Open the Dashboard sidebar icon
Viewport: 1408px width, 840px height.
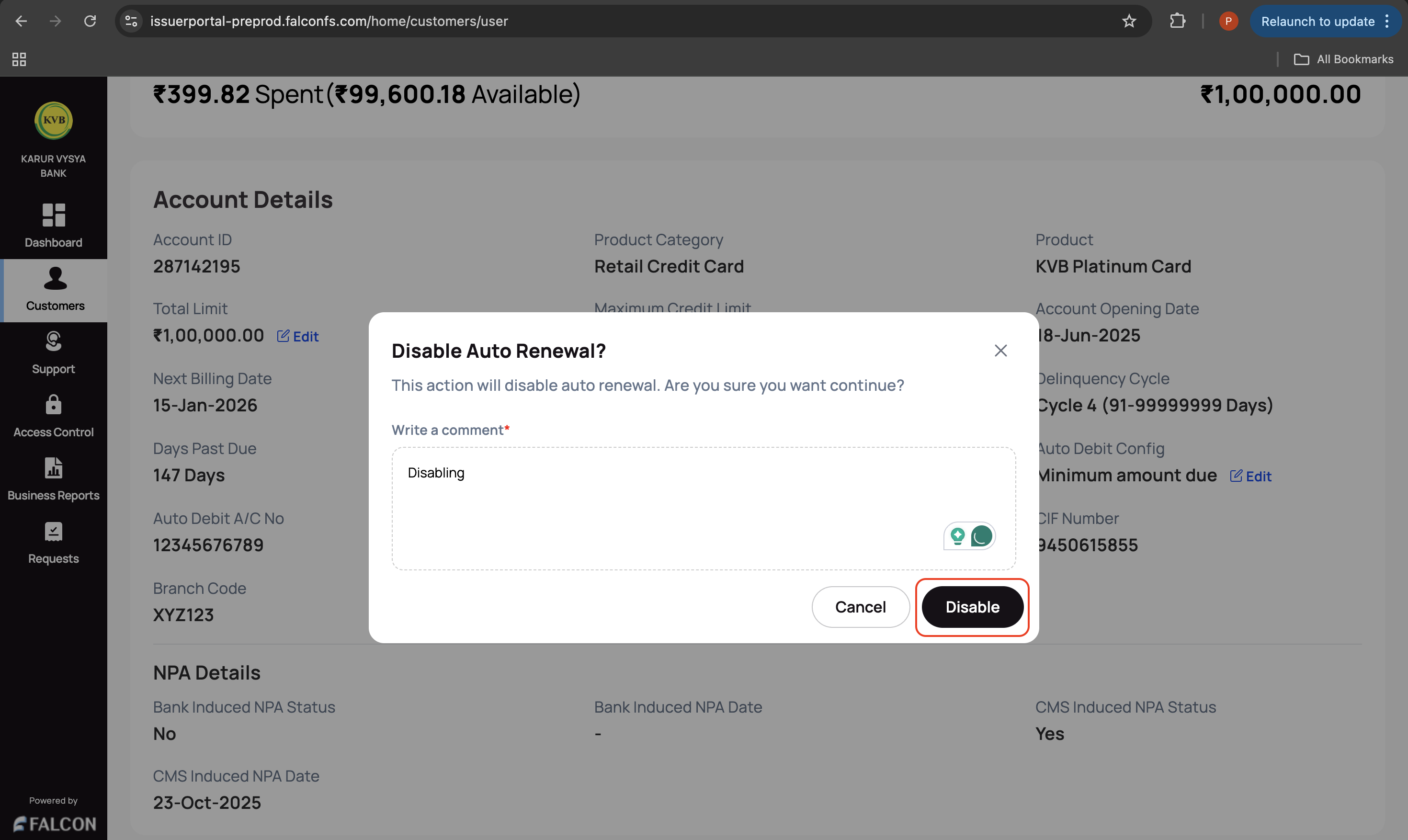click(54, 215)
